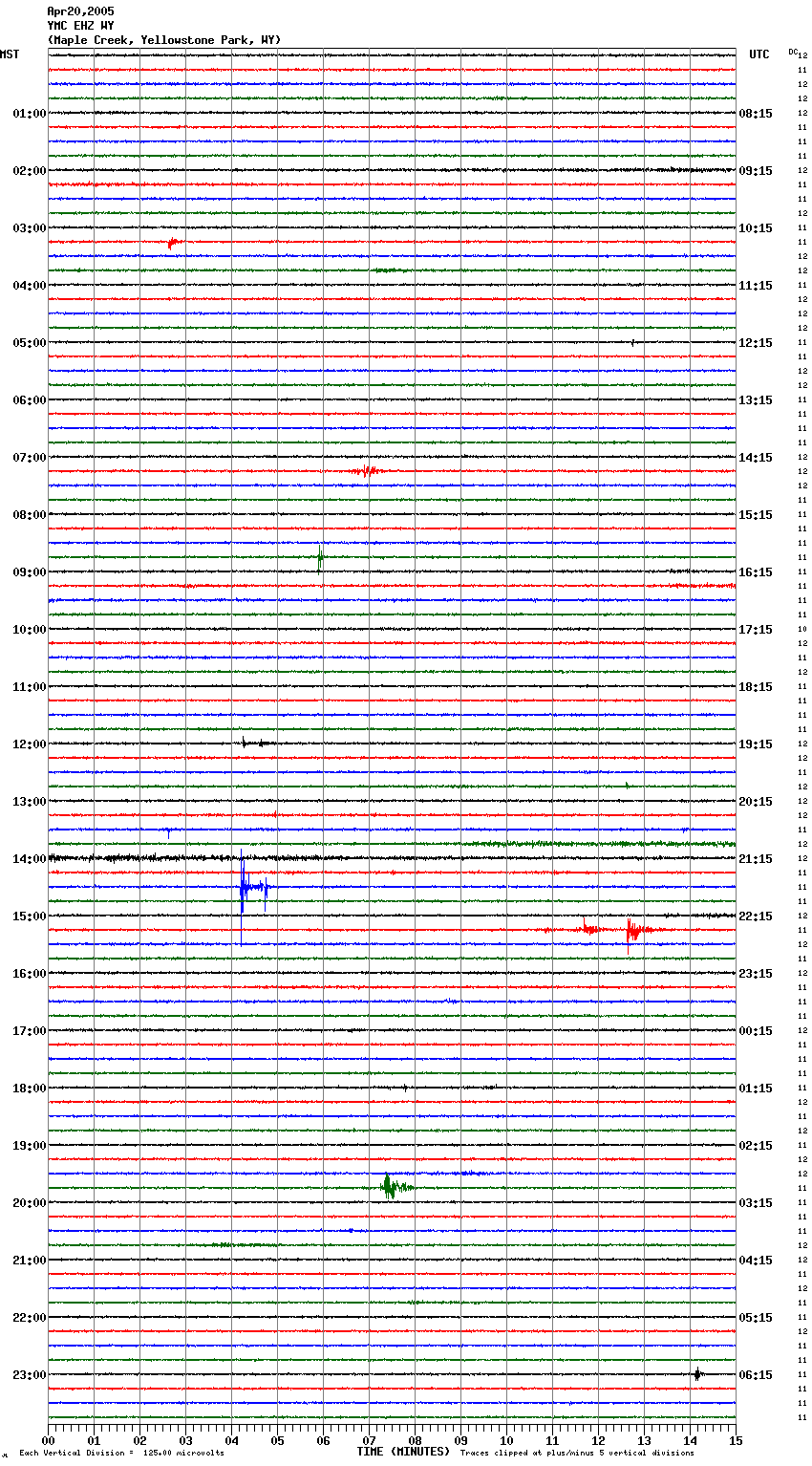Viewport: 812px width, 1466px height.
Task: Click the 09:00 MST time label
Action: (x=30, y=572)
